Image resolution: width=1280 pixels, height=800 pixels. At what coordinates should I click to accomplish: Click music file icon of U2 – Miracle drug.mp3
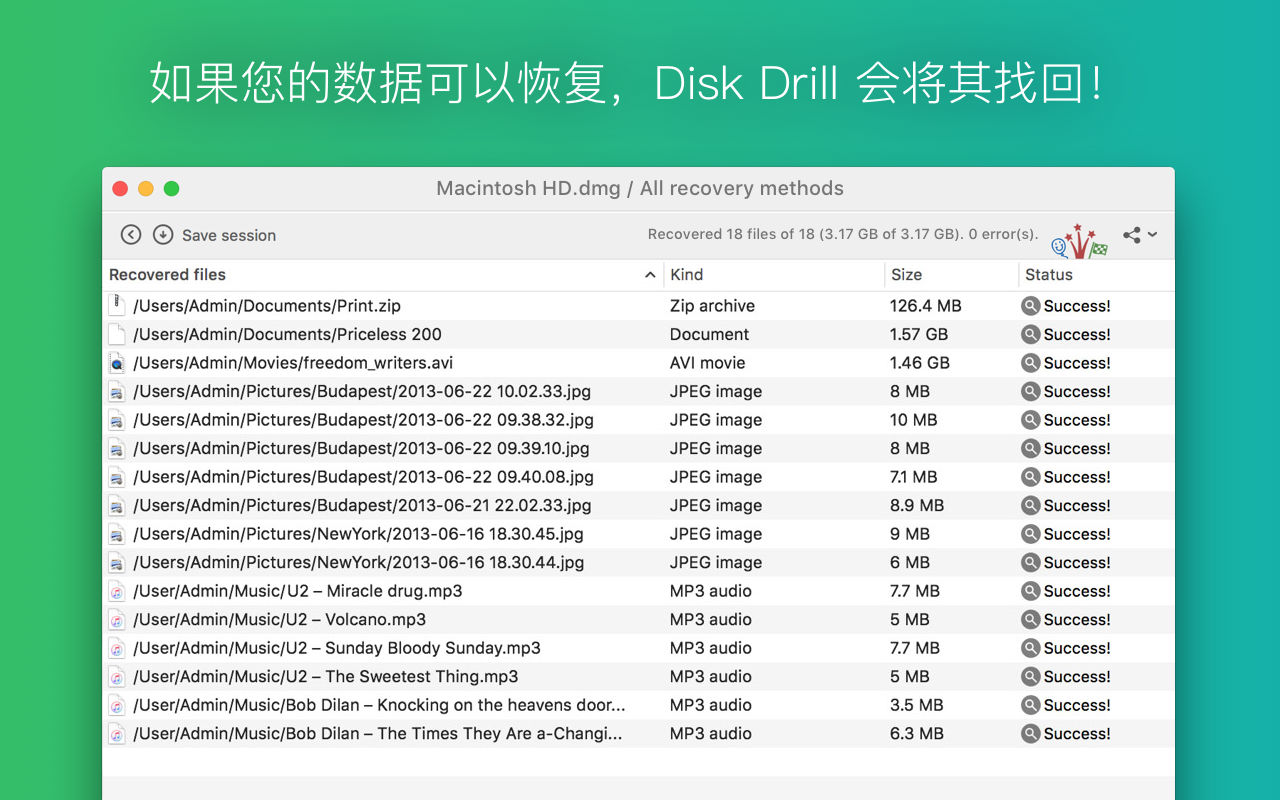[117, 591]
